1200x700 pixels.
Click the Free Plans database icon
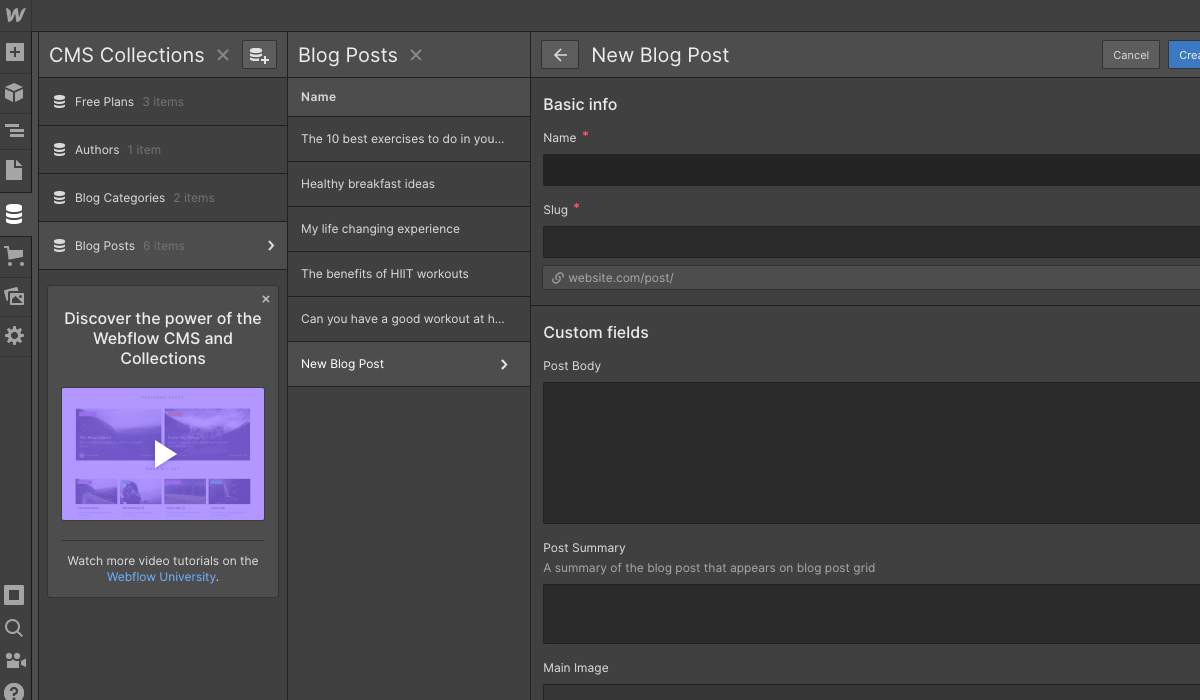59,102
